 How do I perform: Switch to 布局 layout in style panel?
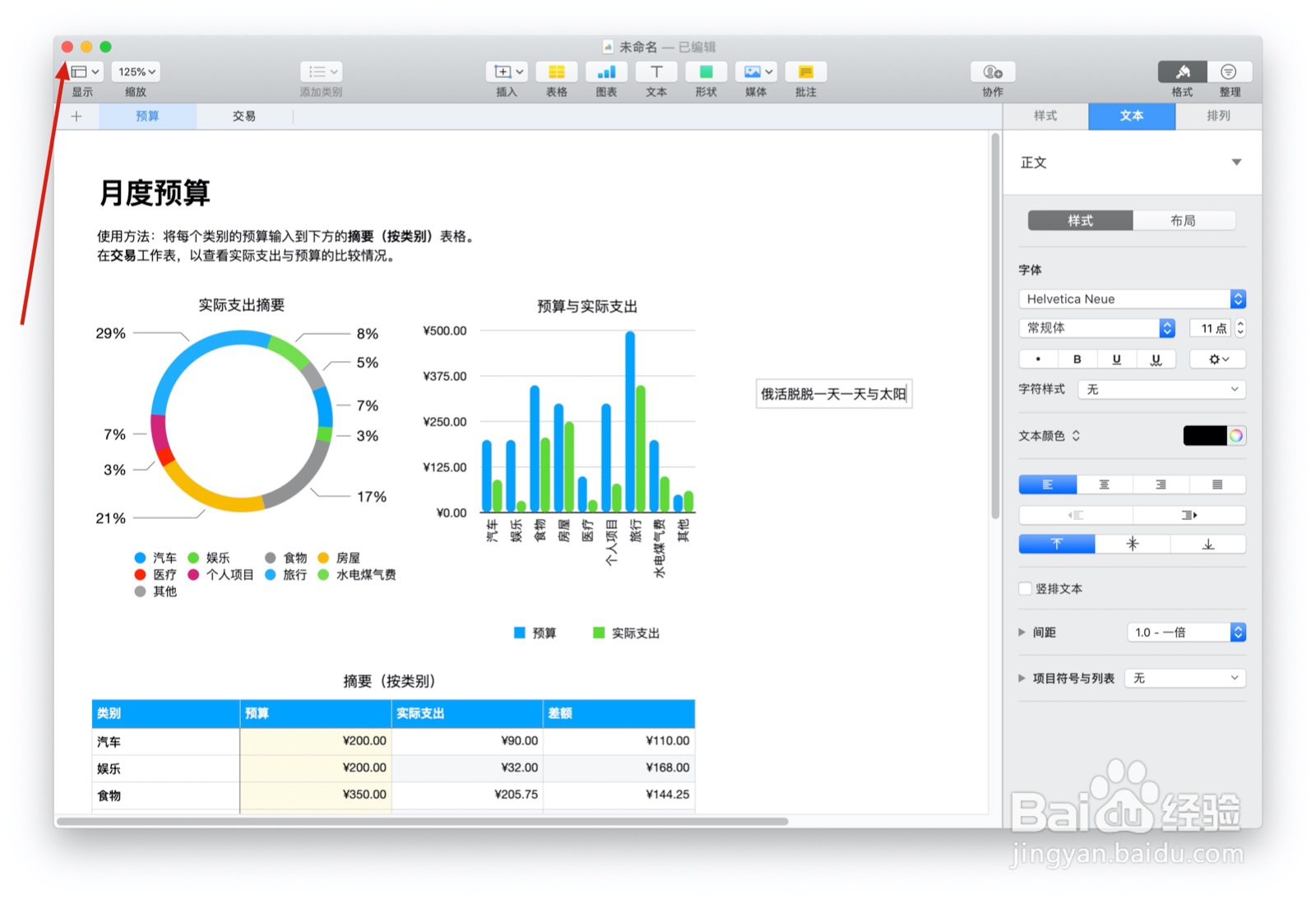pos(1186,220)
